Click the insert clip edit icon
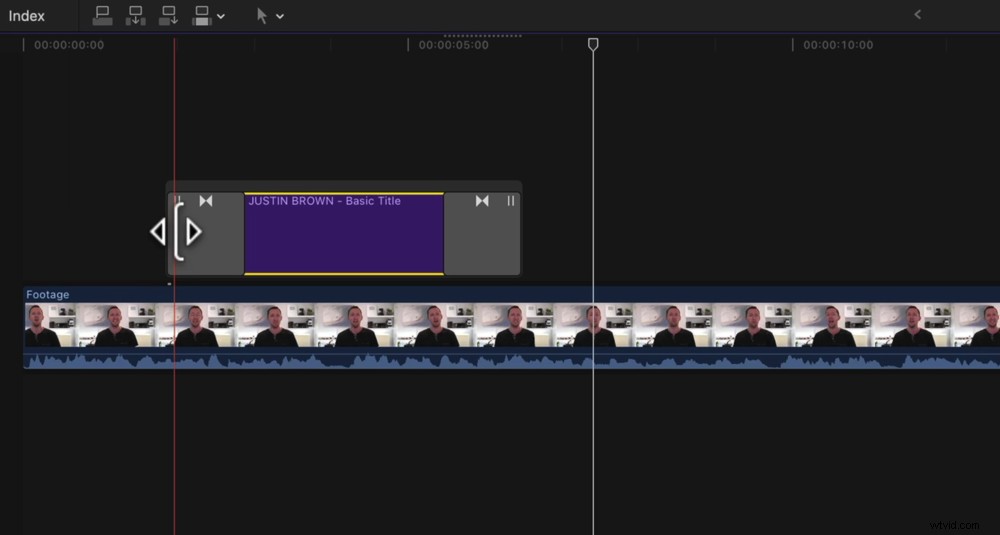The width and height of the screenshot is (1000, 535). pyautogui.click(x=135, y=16)
